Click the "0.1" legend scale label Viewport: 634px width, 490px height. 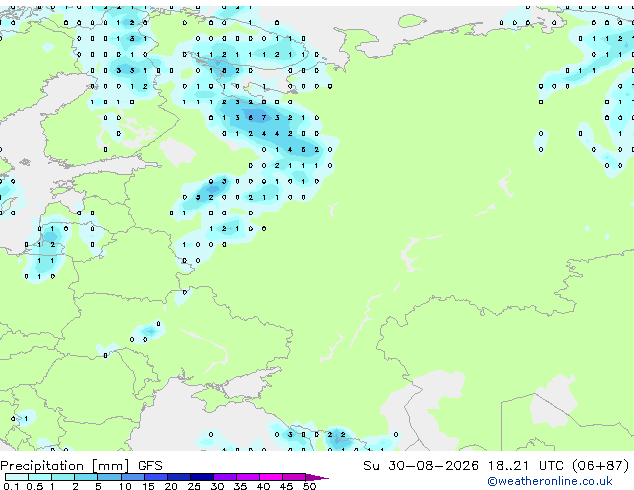[x=11, y=486]
